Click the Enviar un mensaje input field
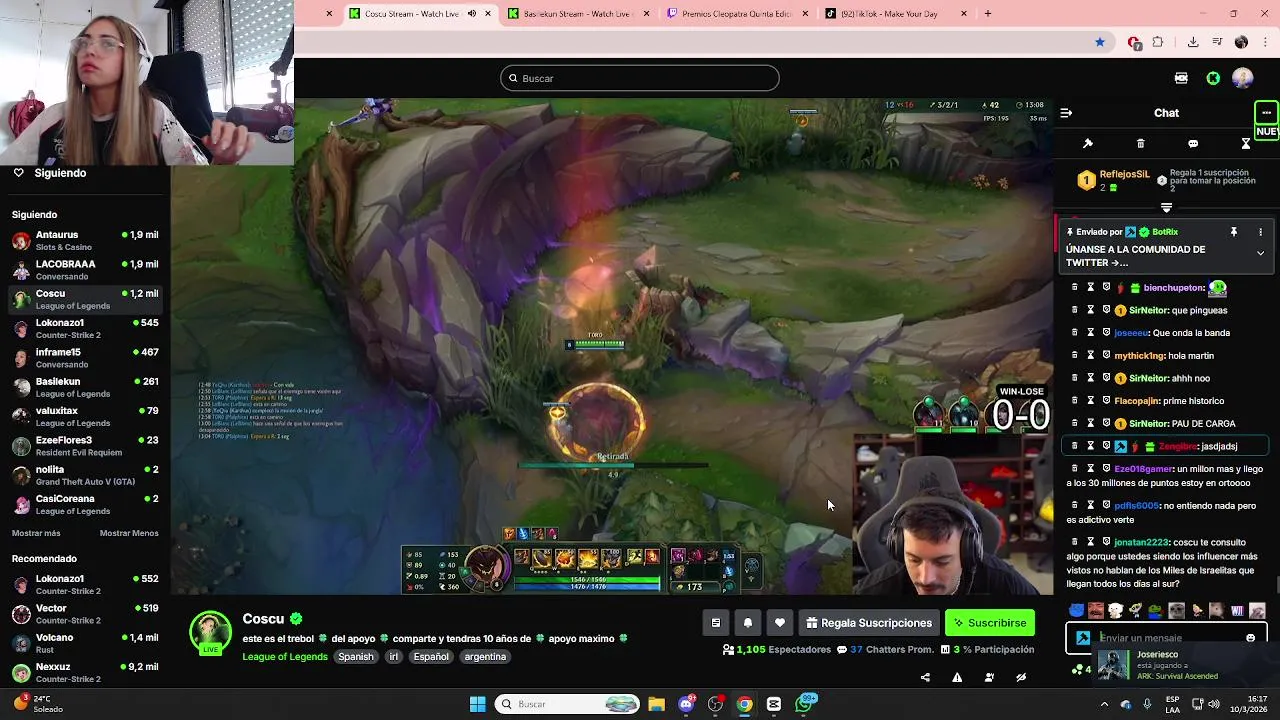Viewport: 1280px width, 720px height. pyautogui.click(x=1168, y=638)
